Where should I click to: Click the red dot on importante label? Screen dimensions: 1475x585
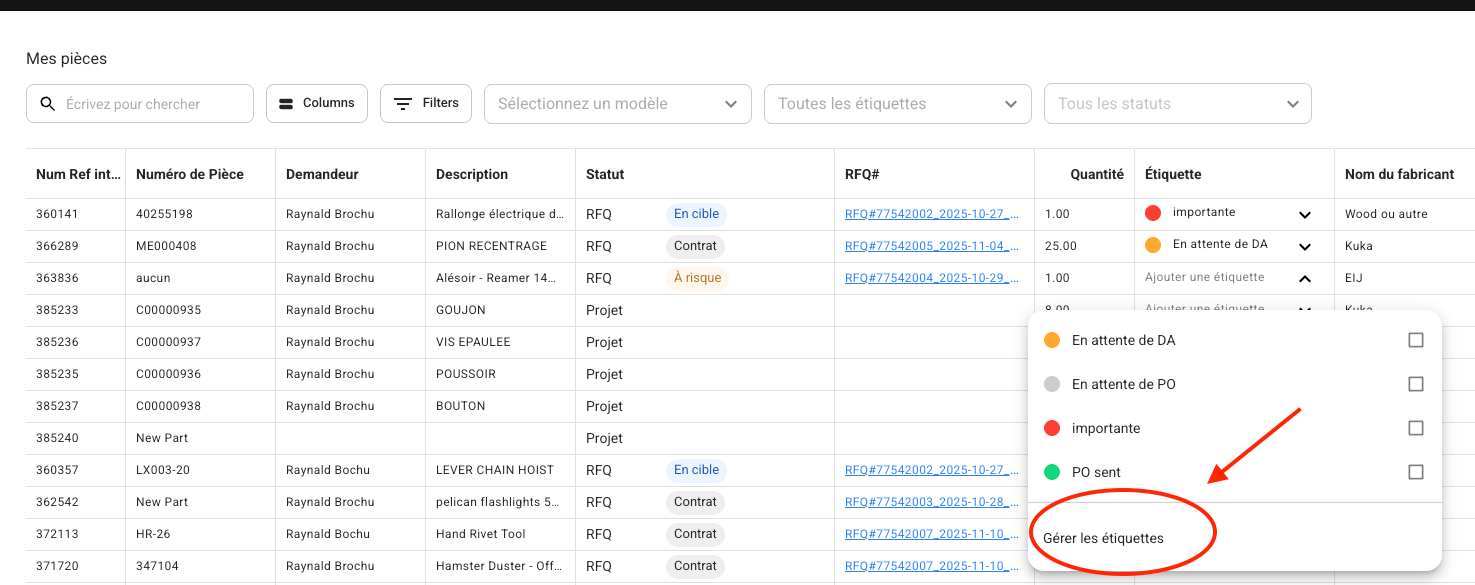coord(1152,213)
